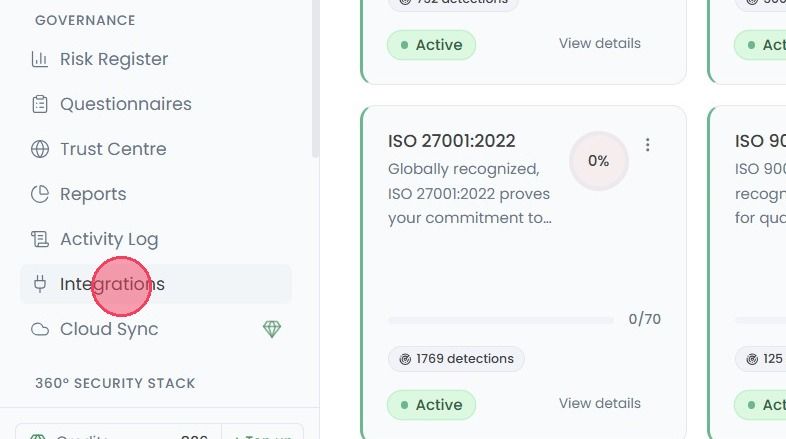Screen dimensions: 786x439
Task: Click the Active status badge on ISO 27001:2022 card
Action: [431, 405]
